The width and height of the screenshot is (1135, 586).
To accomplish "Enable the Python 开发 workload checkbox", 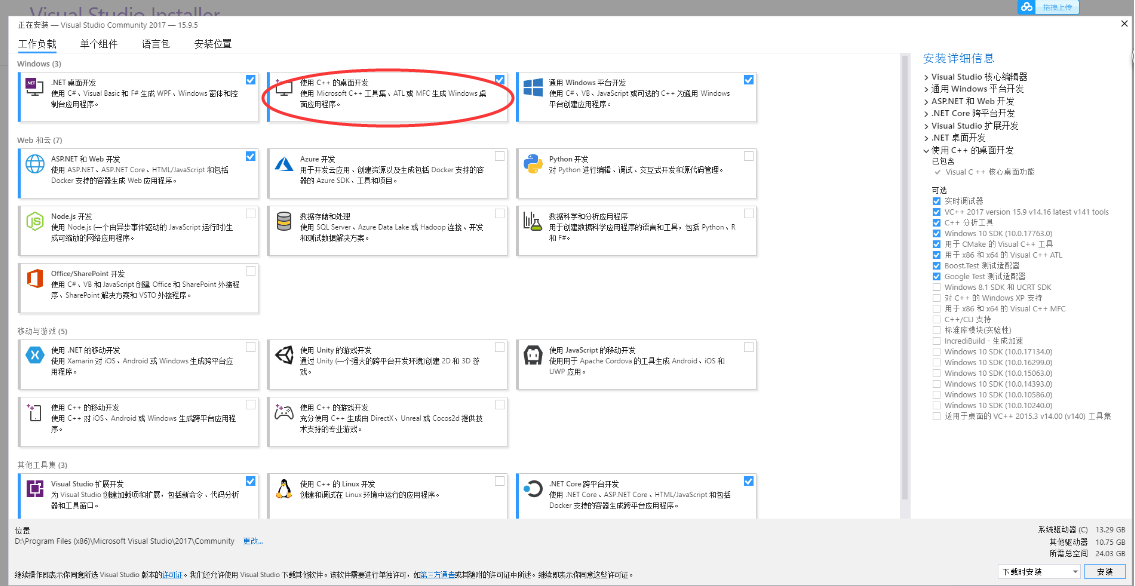I will [748, 156].
